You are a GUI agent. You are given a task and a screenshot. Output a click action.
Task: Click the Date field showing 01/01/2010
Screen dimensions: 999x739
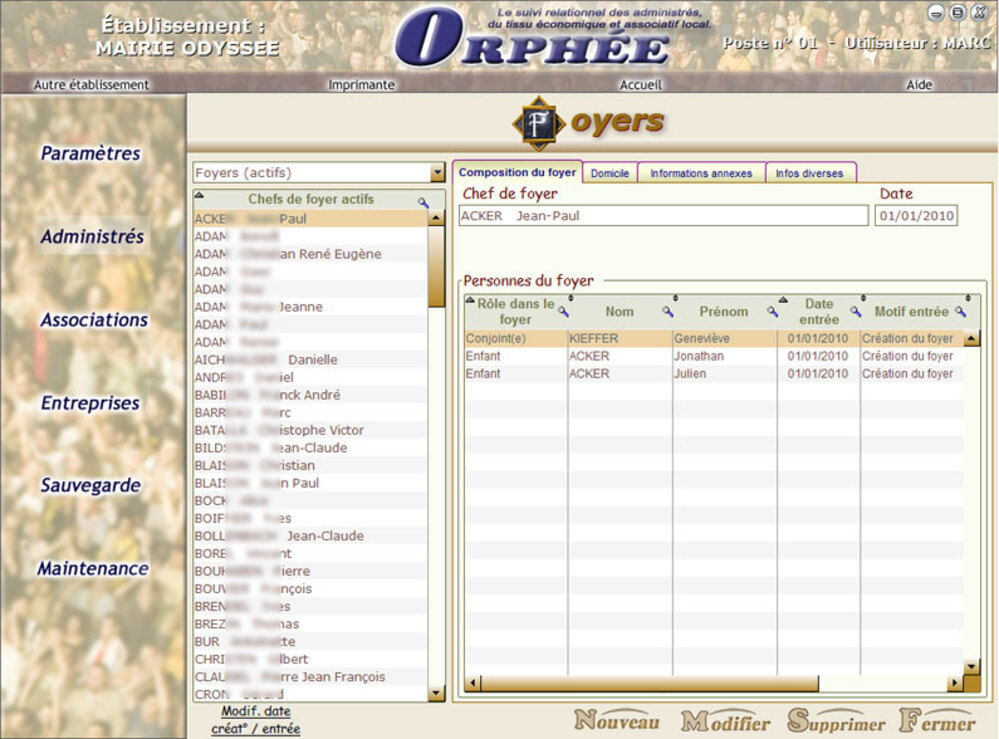pos(915,216)
